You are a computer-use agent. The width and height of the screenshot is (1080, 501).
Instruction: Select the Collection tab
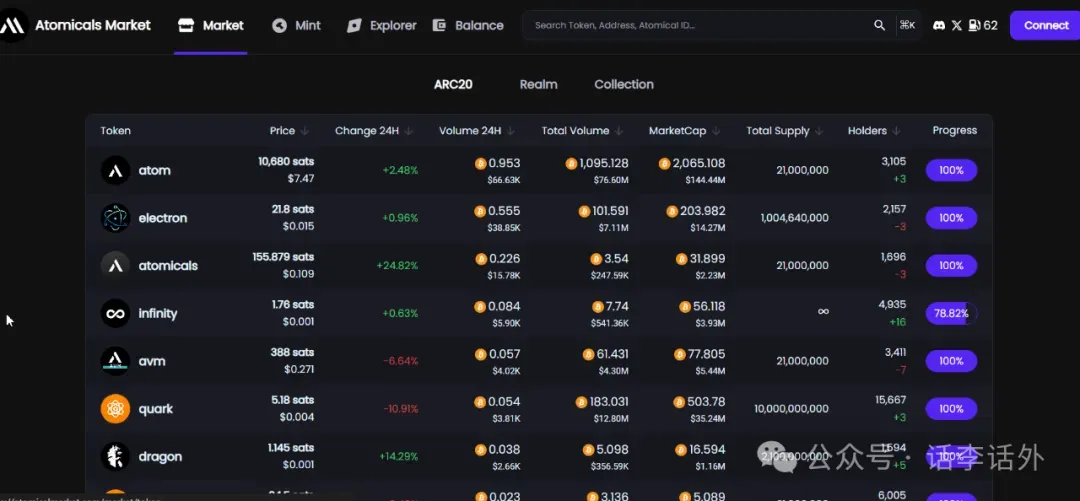click(624, 85)
